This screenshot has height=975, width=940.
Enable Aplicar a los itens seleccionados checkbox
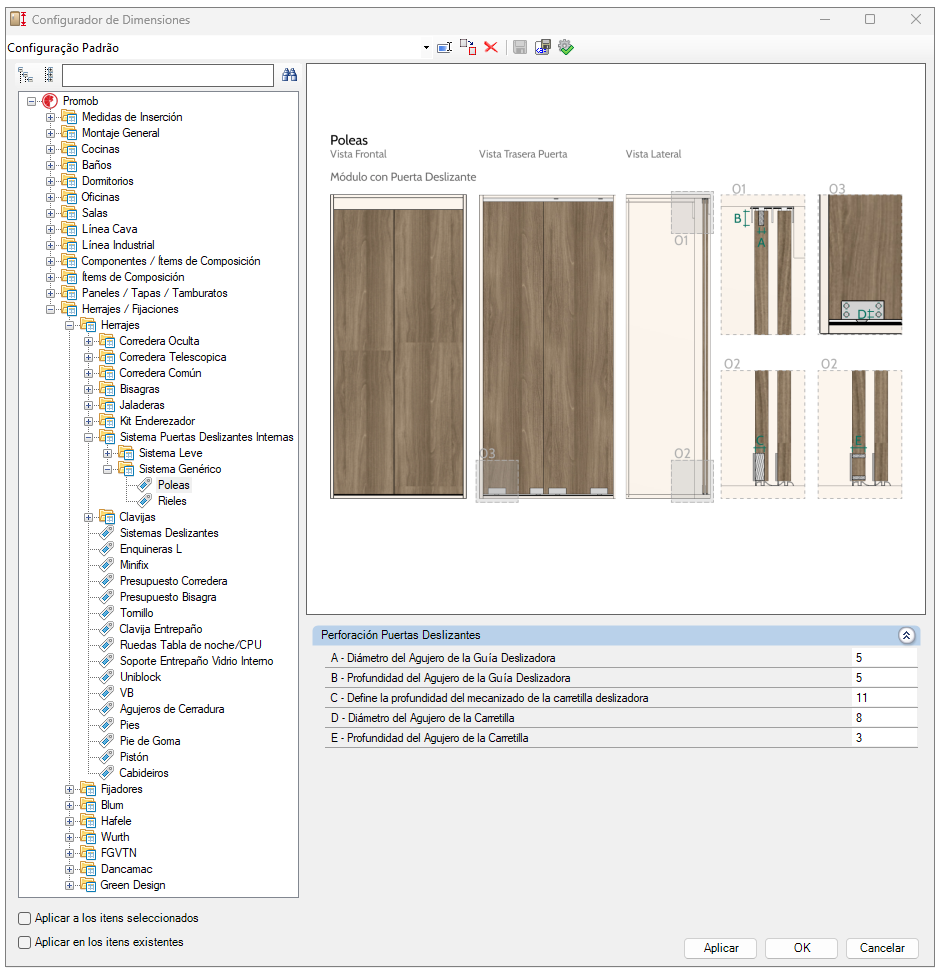click(25, 918)
